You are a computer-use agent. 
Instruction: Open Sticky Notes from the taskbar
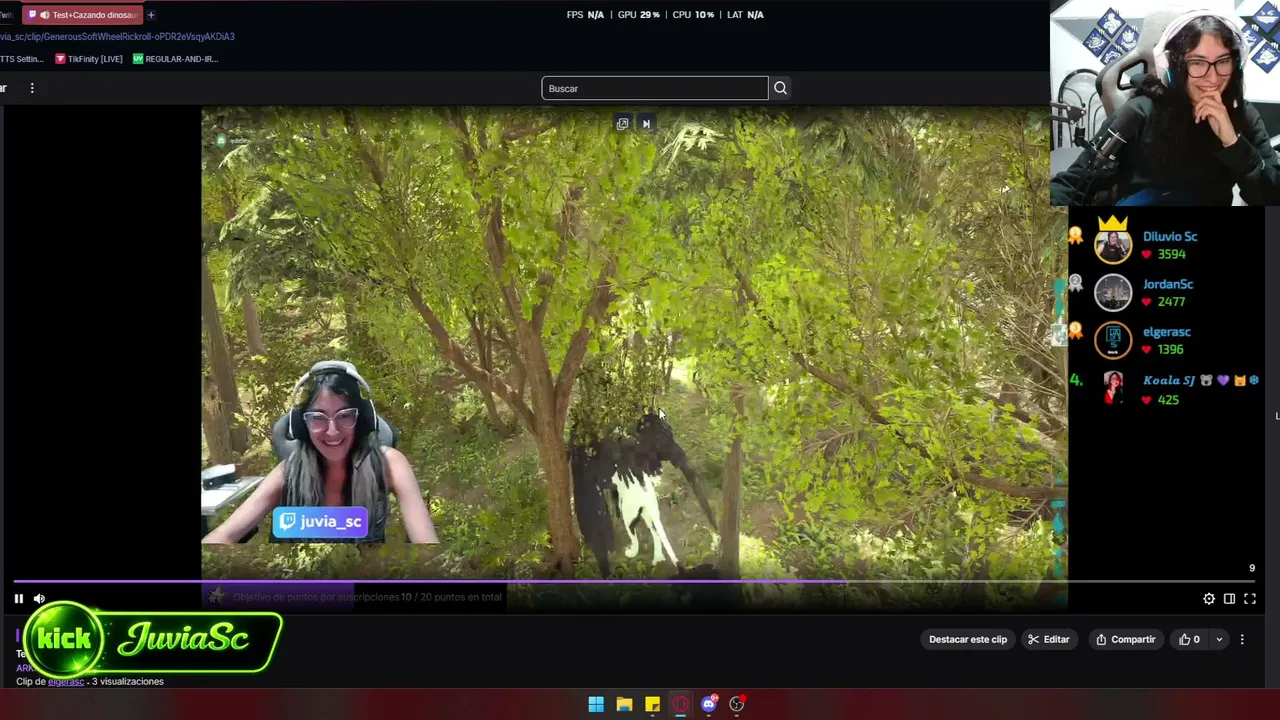coord(652,704)
